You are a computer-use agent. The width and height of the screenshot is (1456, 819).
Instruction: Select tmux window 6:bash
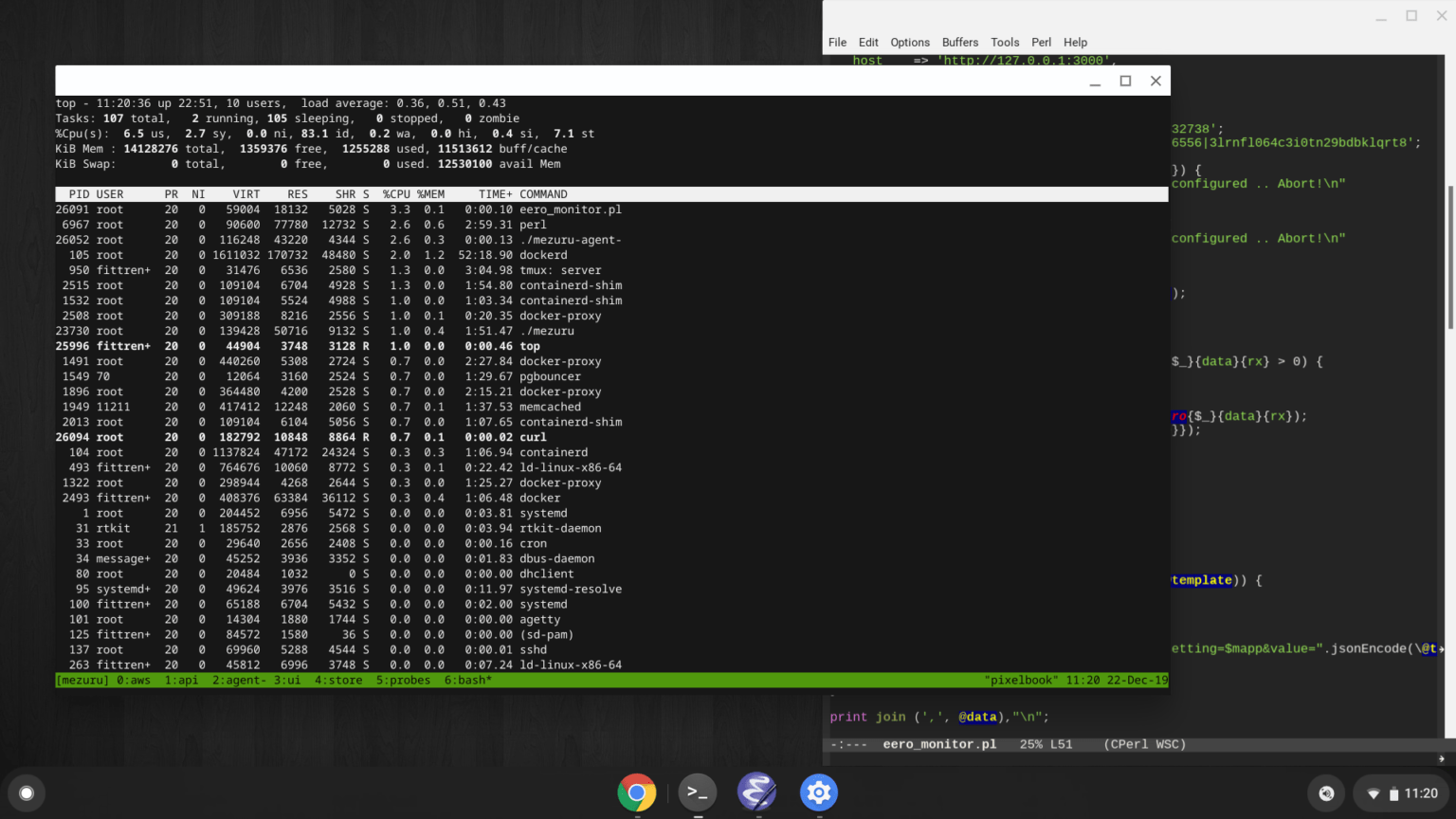(x=467, y=680)
